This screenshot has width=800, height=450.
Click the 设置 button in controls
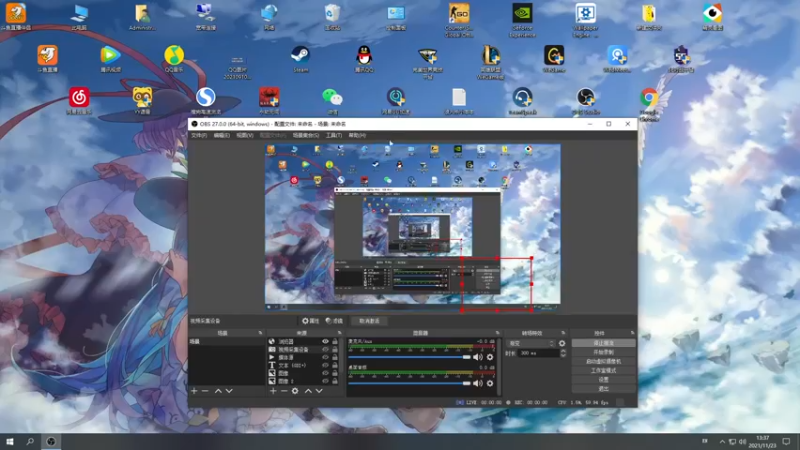pyautogui.click(x=603, y=379)
